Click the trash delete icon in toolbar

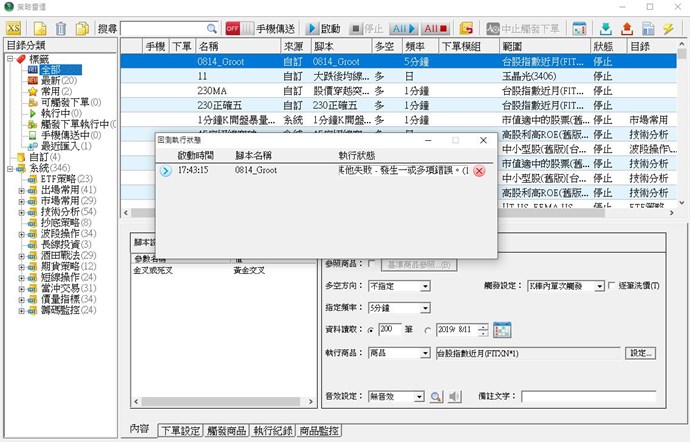[61, 28]
